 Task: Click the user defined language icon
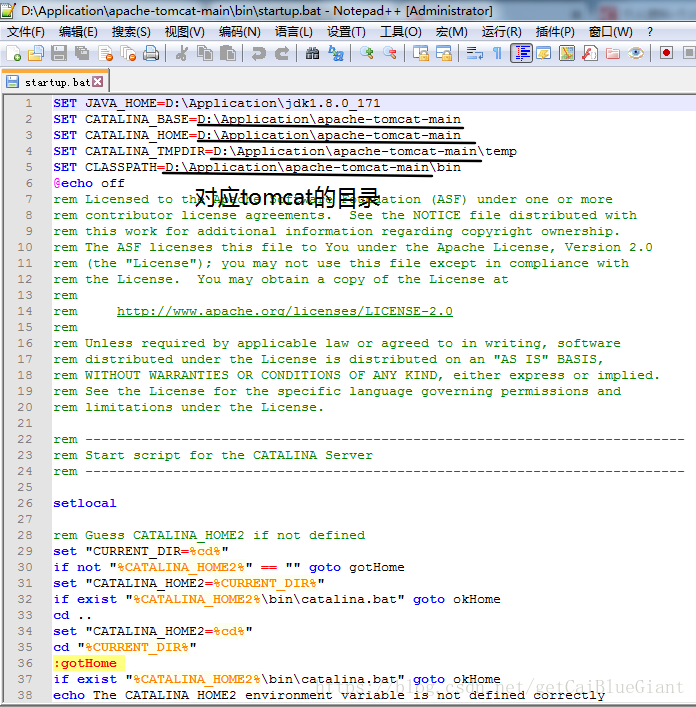pyautogui.click(x=544, y=53)
